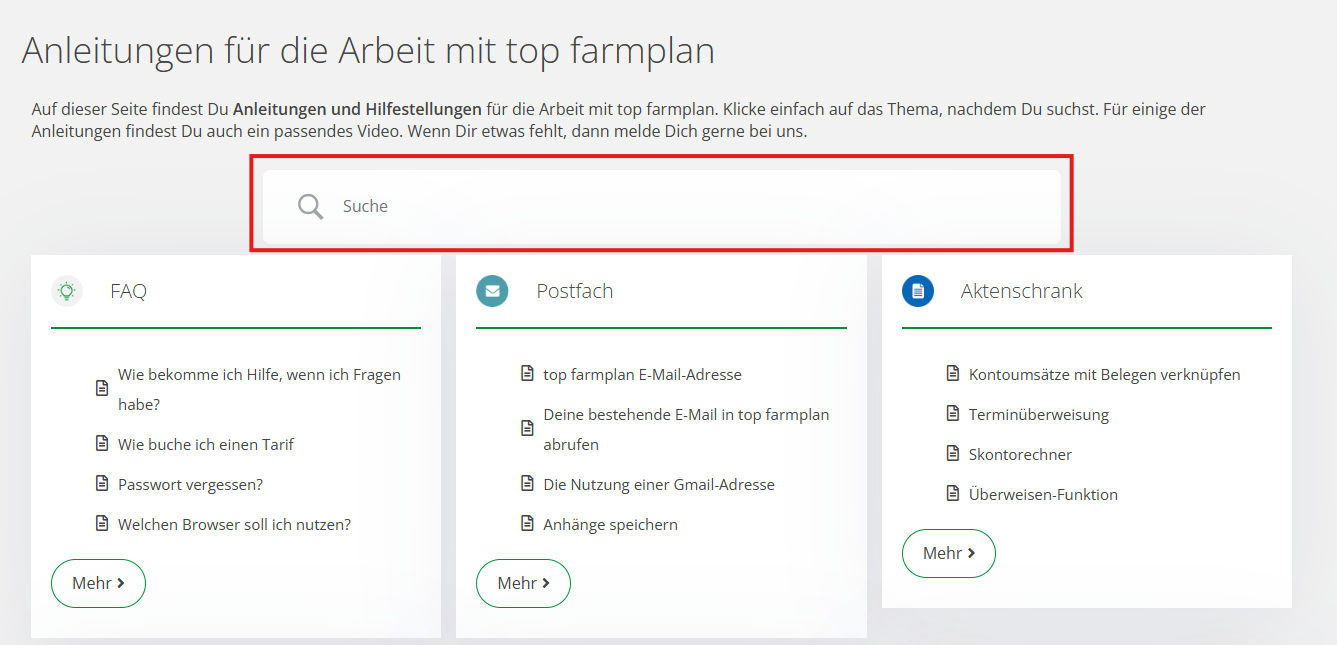Select the Postfach category heading
Screen dimensions: 1337x645
(575, 291)
